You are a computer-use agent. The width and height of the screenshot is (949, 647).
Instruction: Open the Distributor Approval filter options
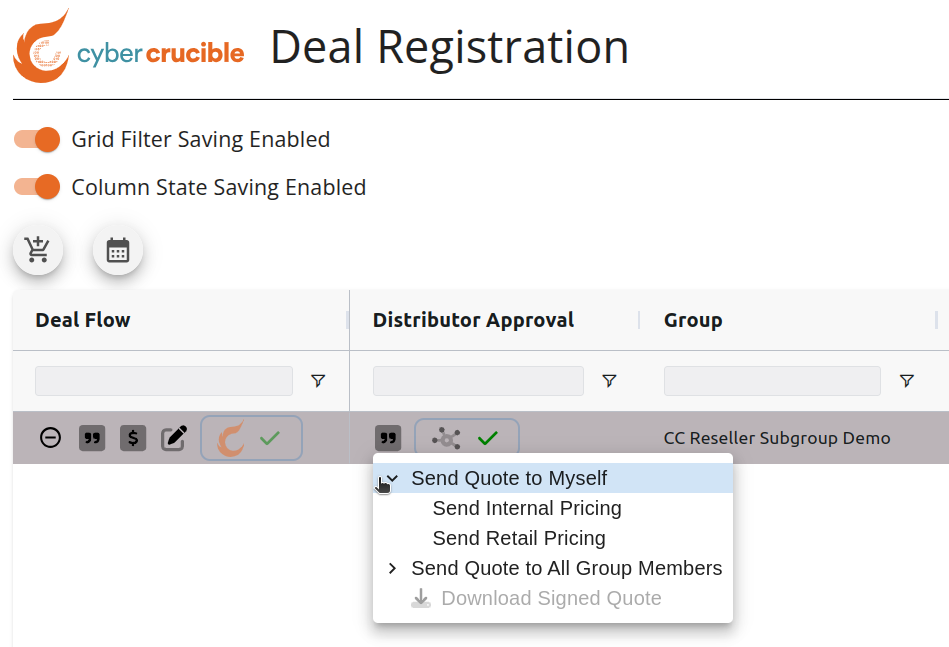coord(609,381)
